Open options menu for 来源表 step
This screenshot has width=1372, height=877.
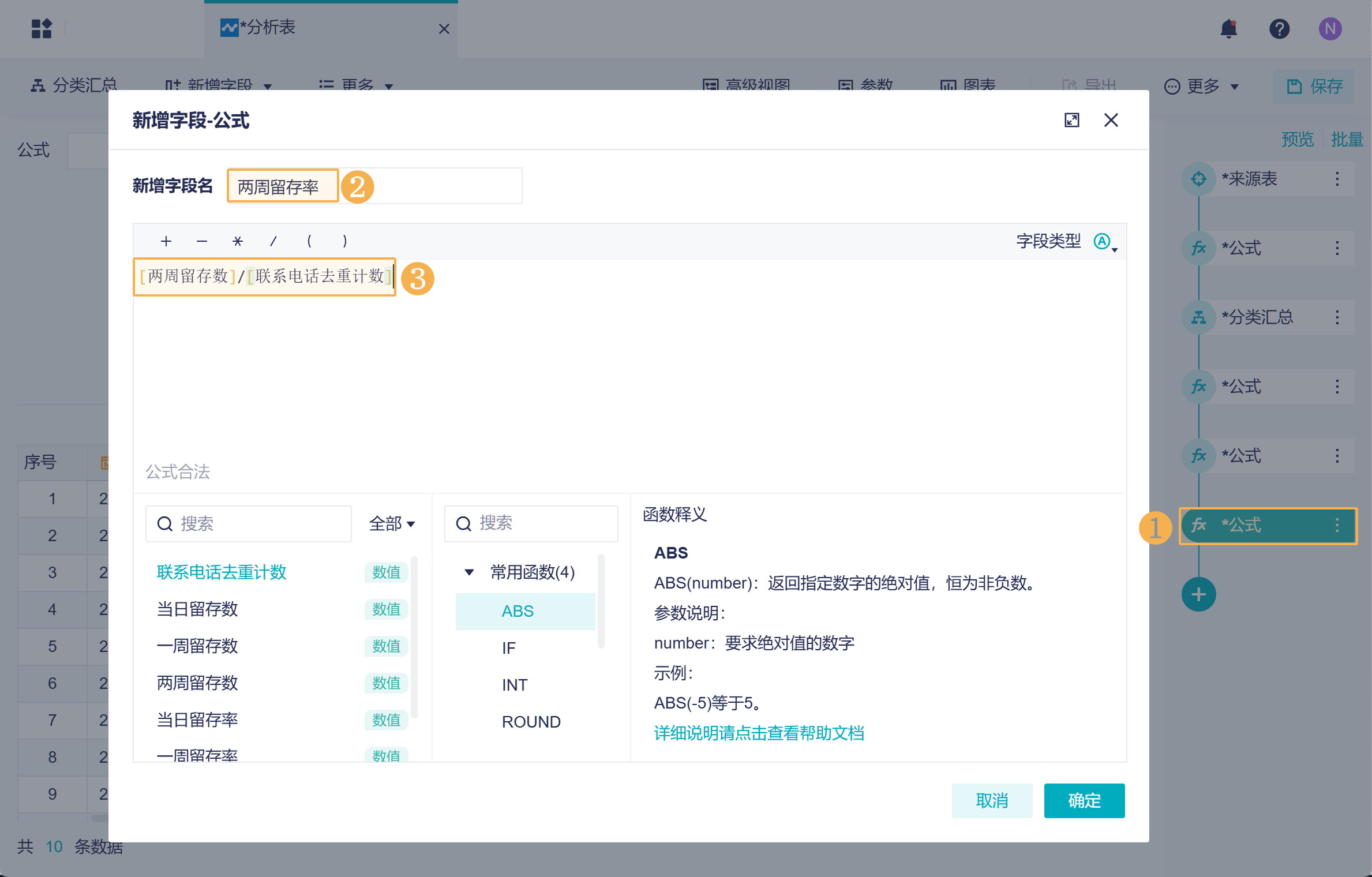(1337, 179)
